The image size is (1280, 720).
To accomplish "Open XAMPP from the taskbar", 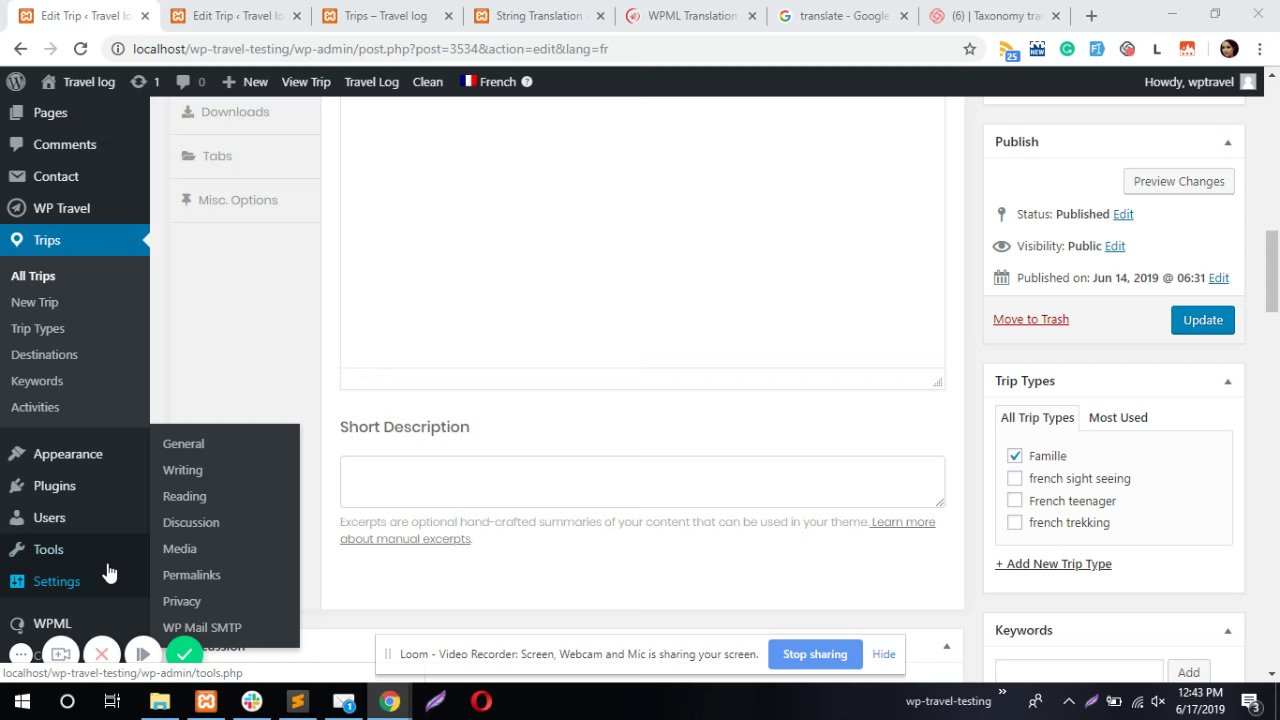I will [x=206, y=701].
